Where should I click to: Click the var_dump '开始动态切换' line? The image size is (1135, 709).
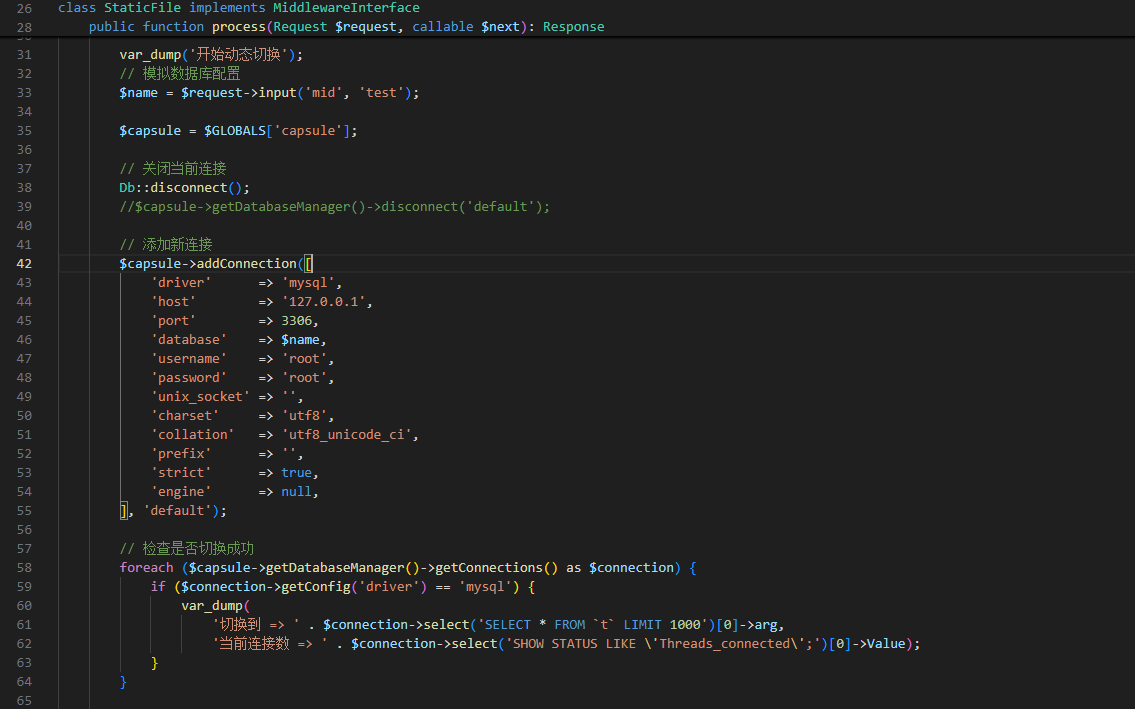pyautogui.click(x=211, y=54)
